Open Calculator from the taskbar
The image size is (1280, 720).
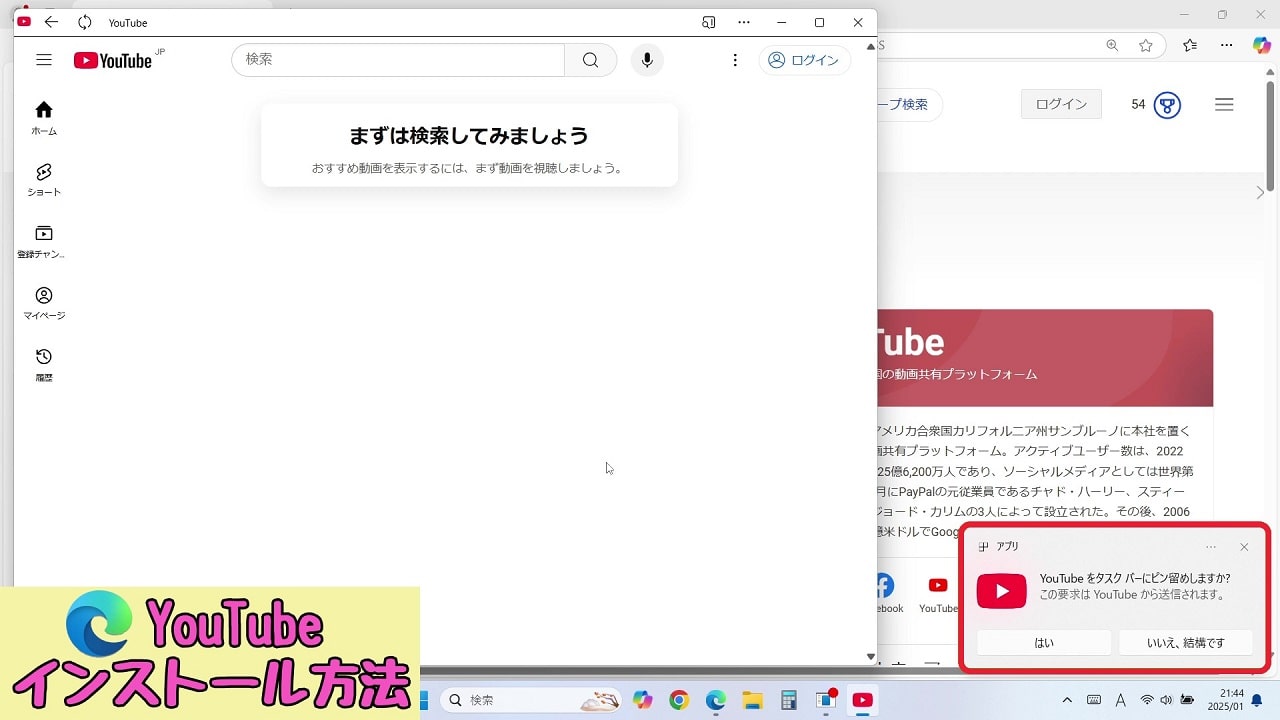789,700
